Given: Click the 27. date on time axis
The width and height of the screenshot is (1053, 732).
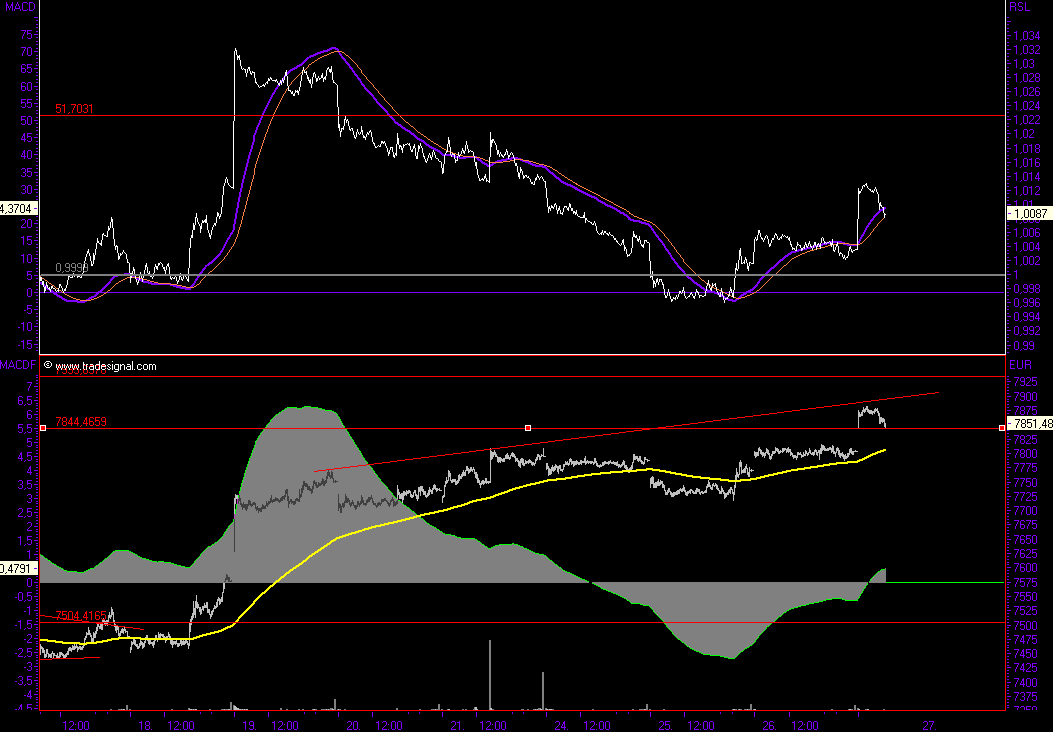Looking at the screenshot, I should (x=929, y=725).
